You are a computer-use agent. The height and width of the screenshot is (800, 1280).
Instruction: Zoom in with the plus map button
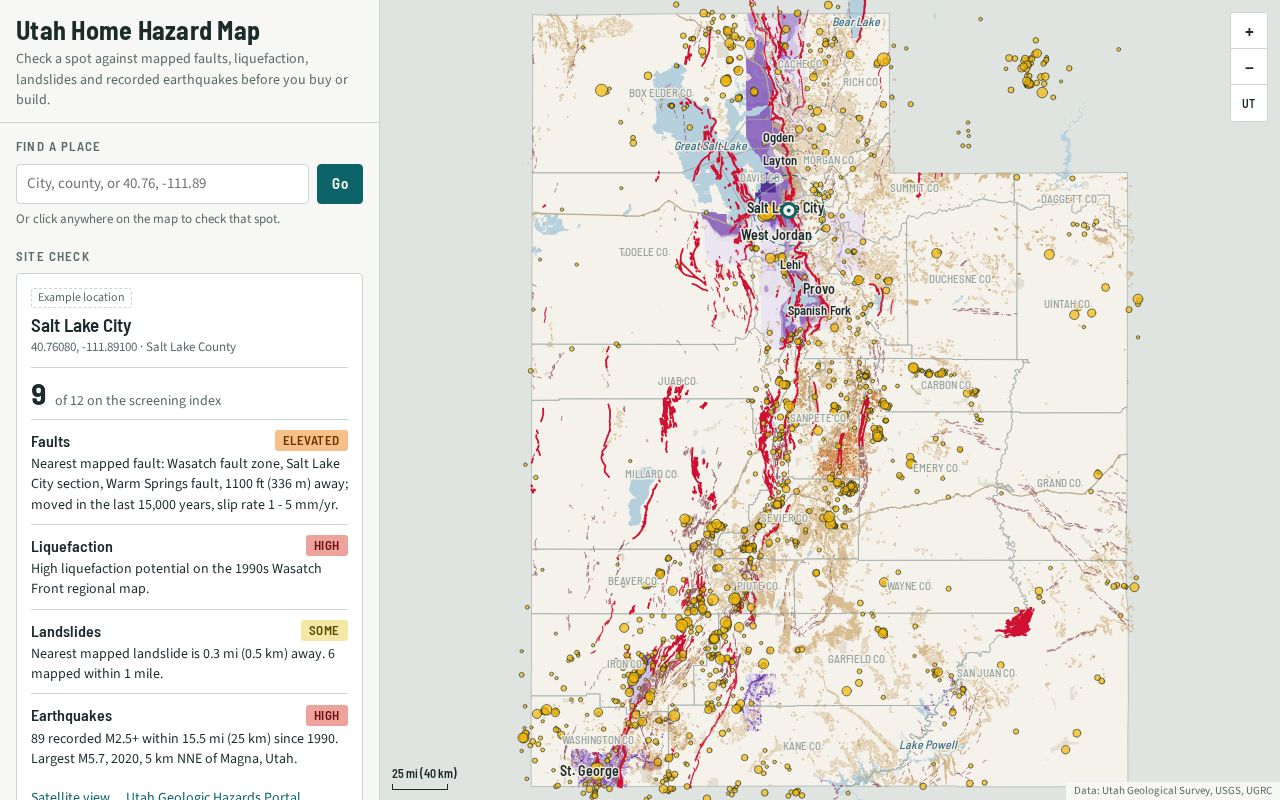tap(1249, 32)
